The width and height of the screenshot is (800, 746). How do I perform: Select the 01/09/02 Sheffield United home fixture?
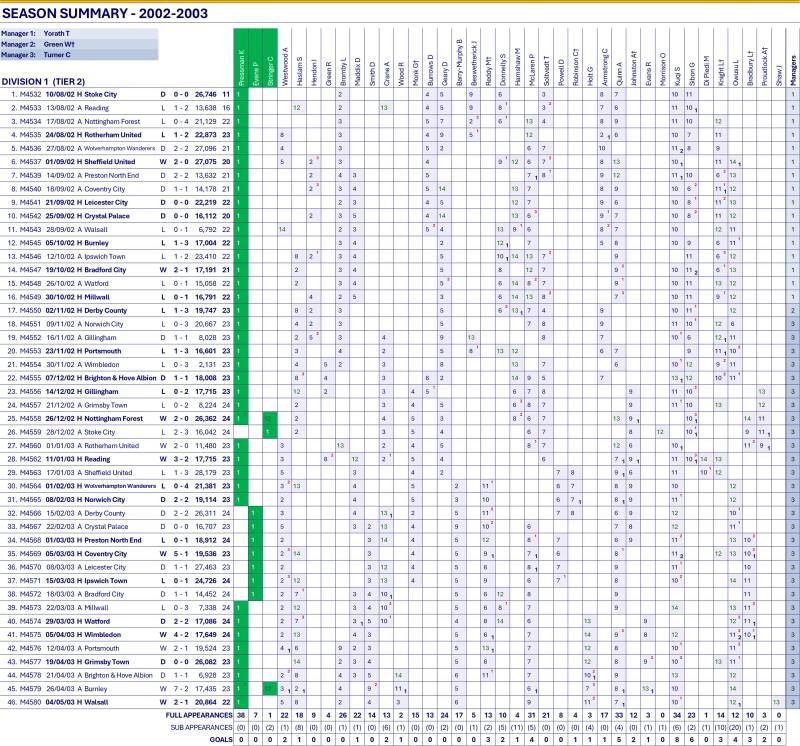[x=117, y=162]
